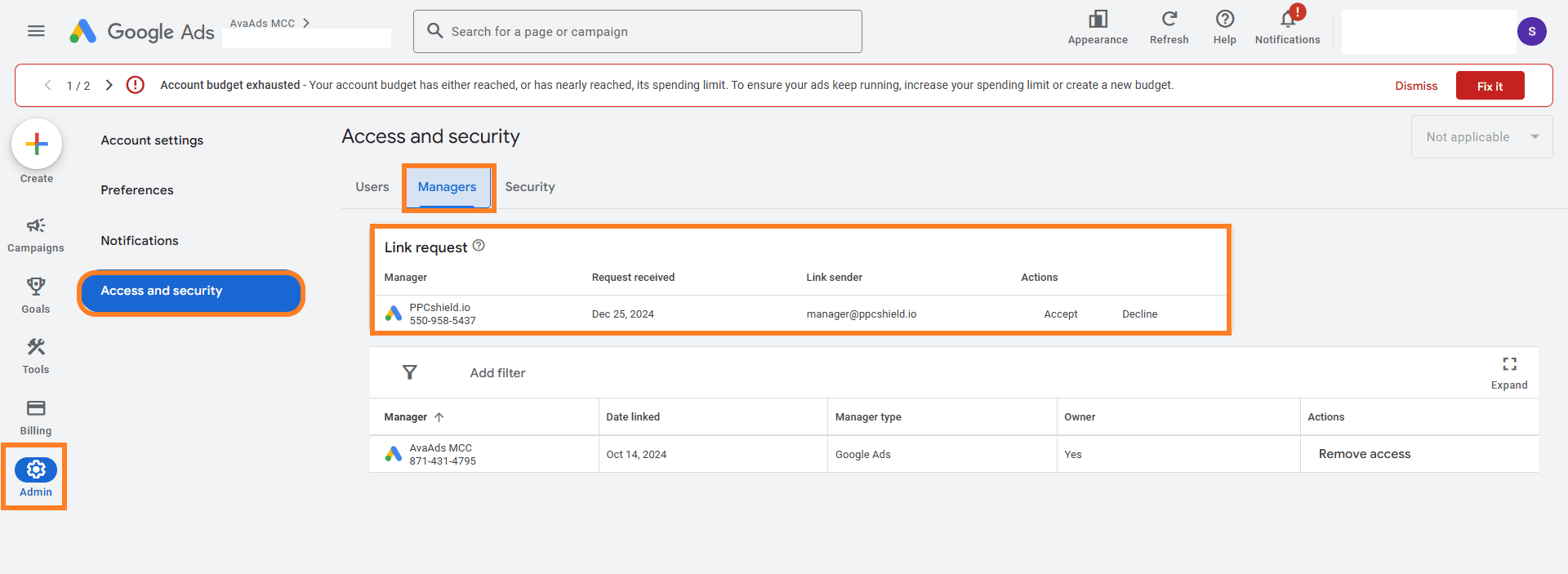Click the Refresh icon
The image size is (1568, 574).
[1169, 20]
